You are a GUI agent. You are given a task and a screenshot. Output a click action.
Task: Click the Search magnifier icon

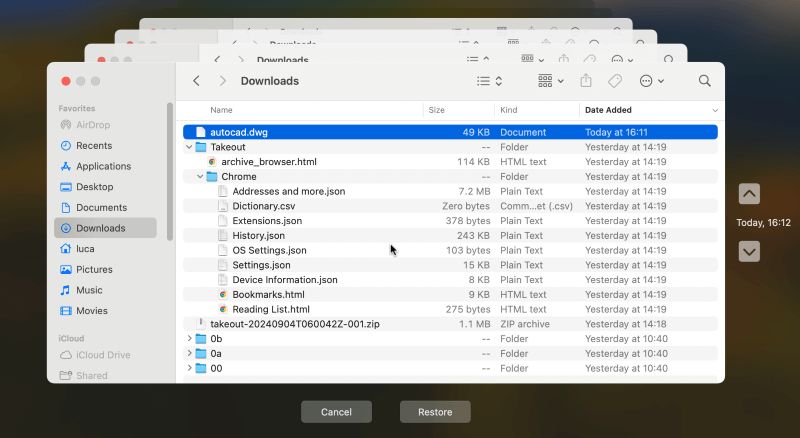click(705, 81)
